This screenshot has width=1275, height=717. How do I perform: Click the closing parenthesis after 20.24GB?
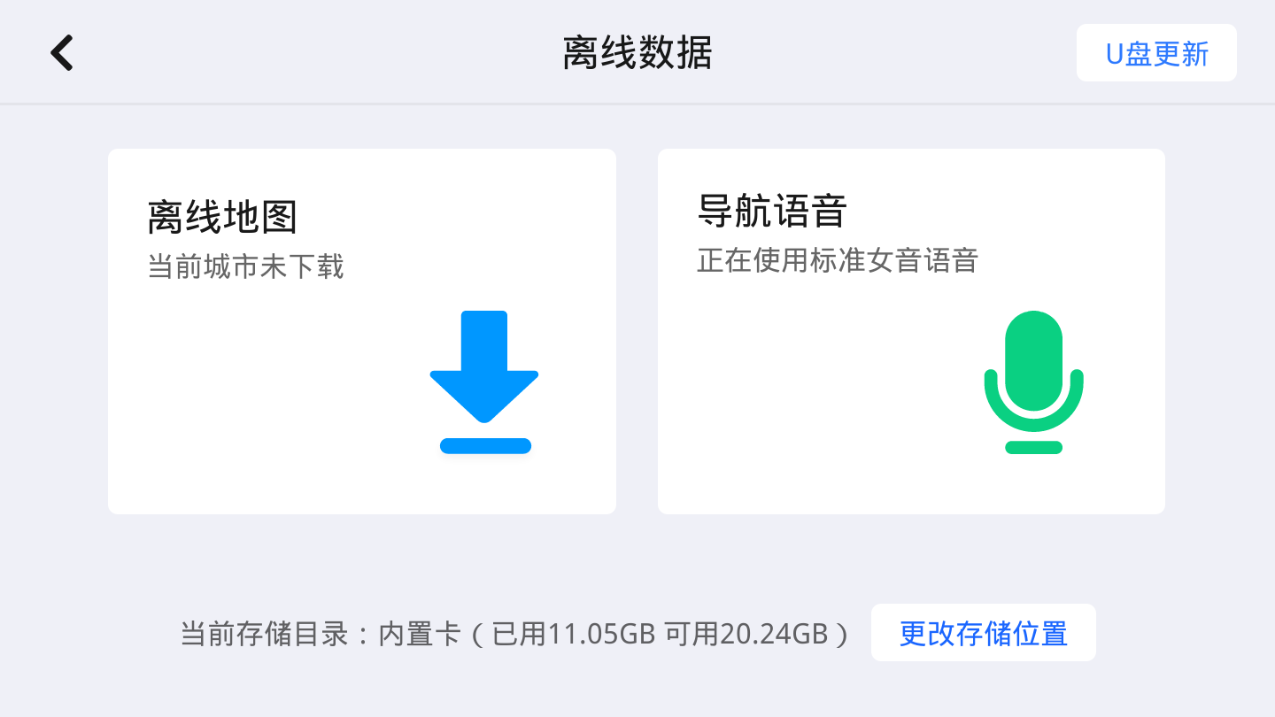point(842,634)
